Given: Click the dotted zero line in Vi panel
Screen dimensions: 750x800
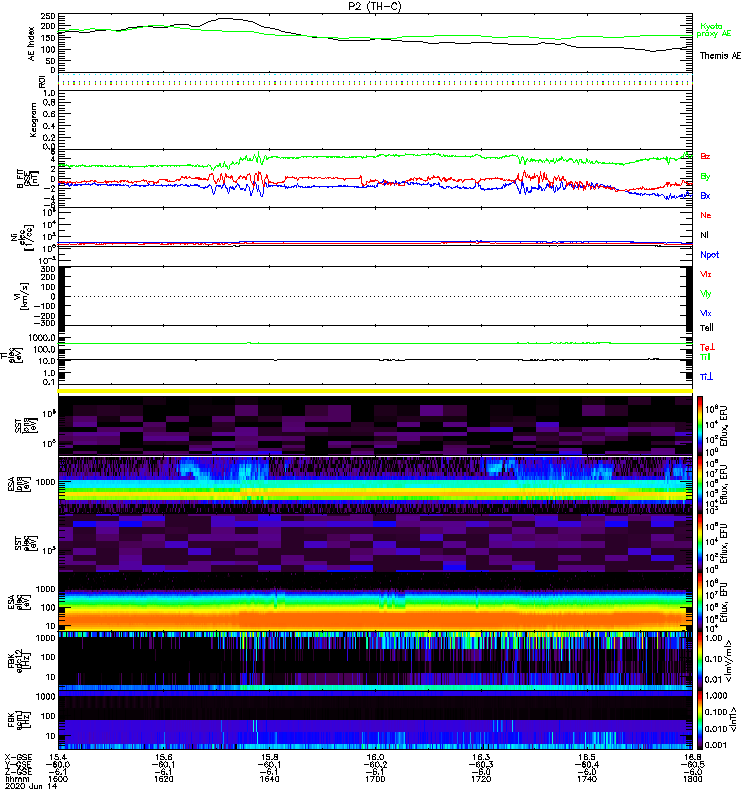Looking at the screenshot, I should point(376,296).
